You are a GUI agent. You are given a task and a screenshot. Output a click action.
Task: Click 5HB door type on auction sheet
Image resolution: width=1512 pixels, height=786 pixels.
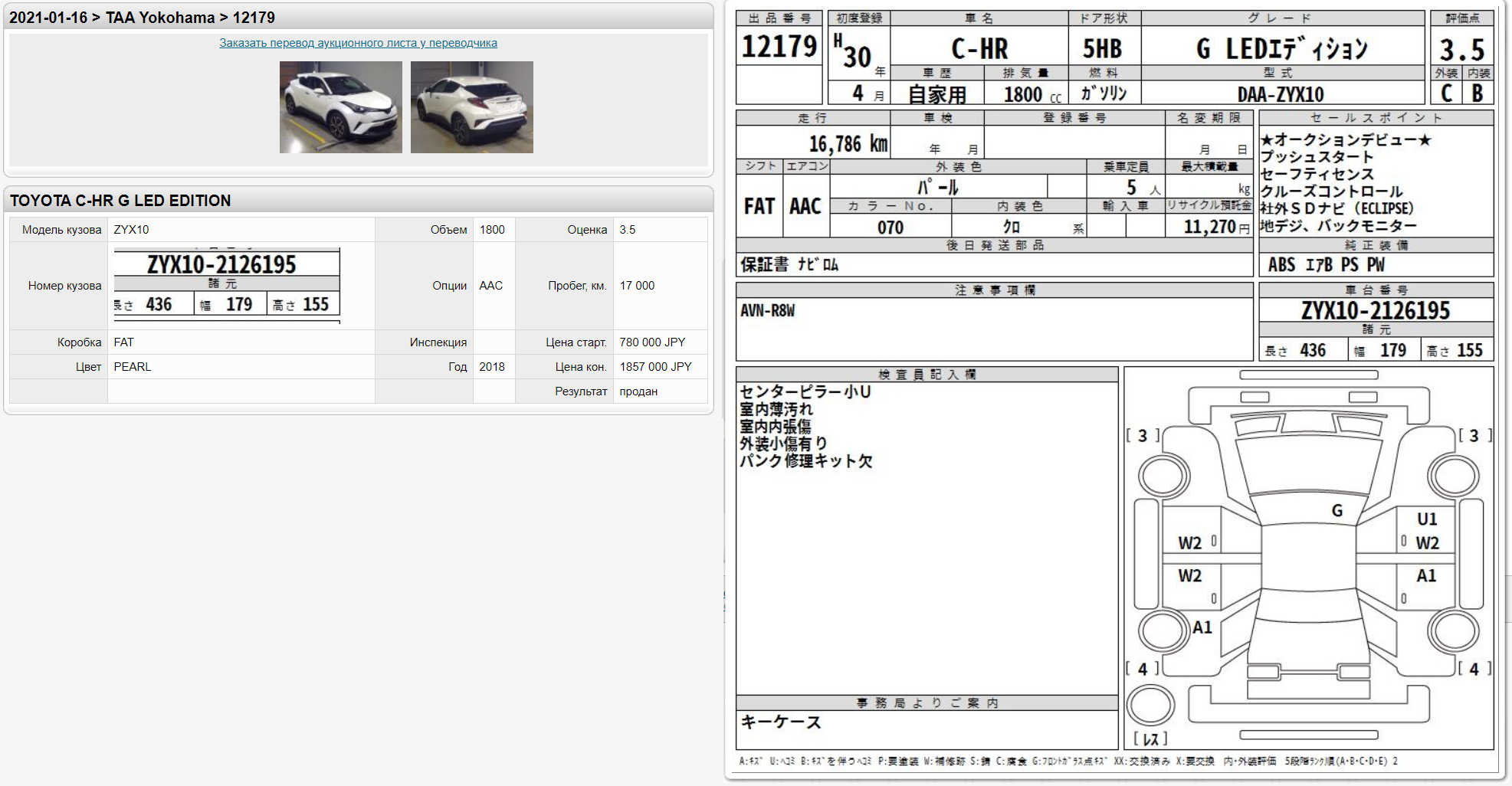(x=1102, y=49)
